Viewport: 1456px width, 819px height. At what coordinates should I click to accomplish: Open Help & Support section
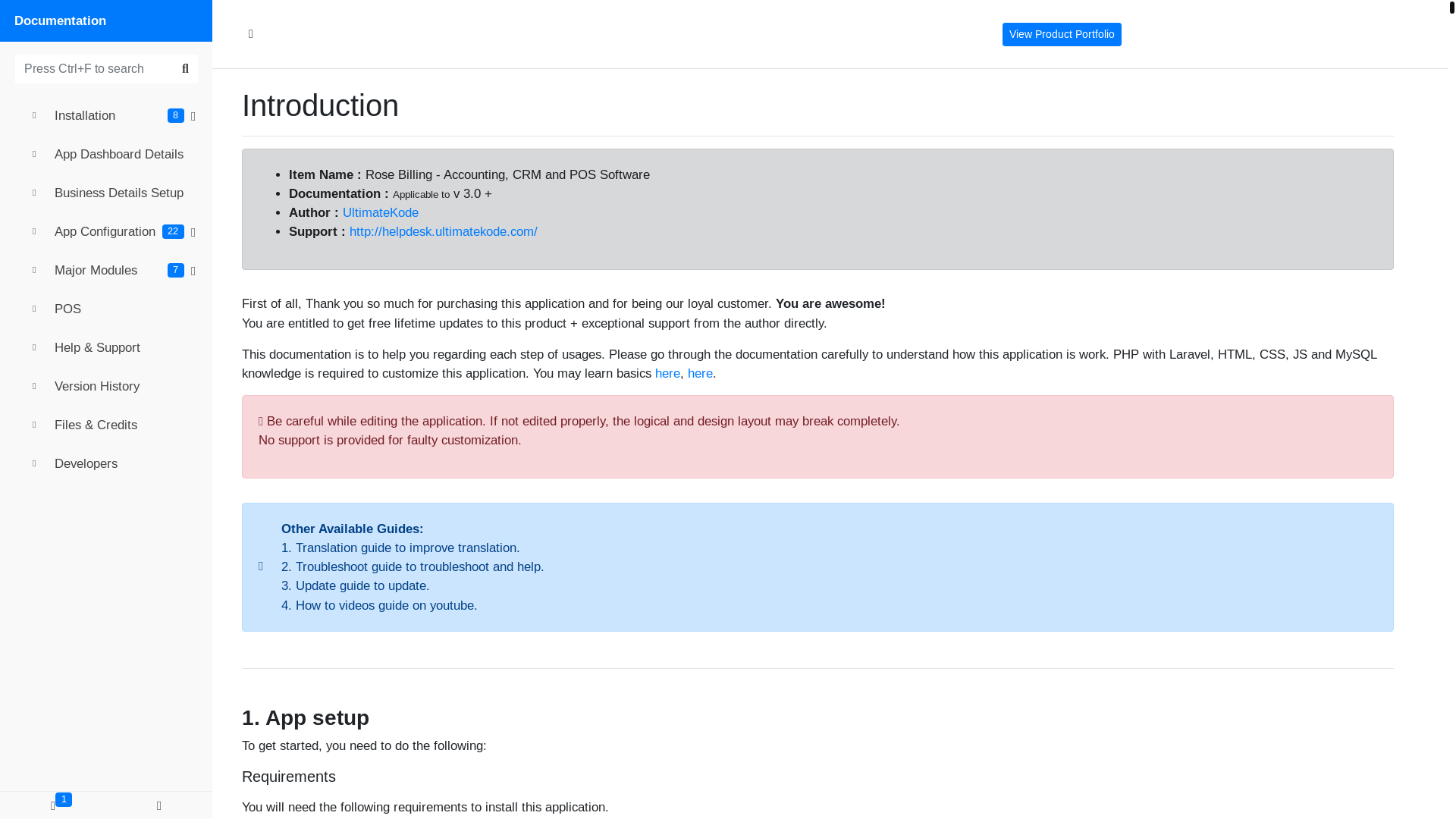[106, 347]
